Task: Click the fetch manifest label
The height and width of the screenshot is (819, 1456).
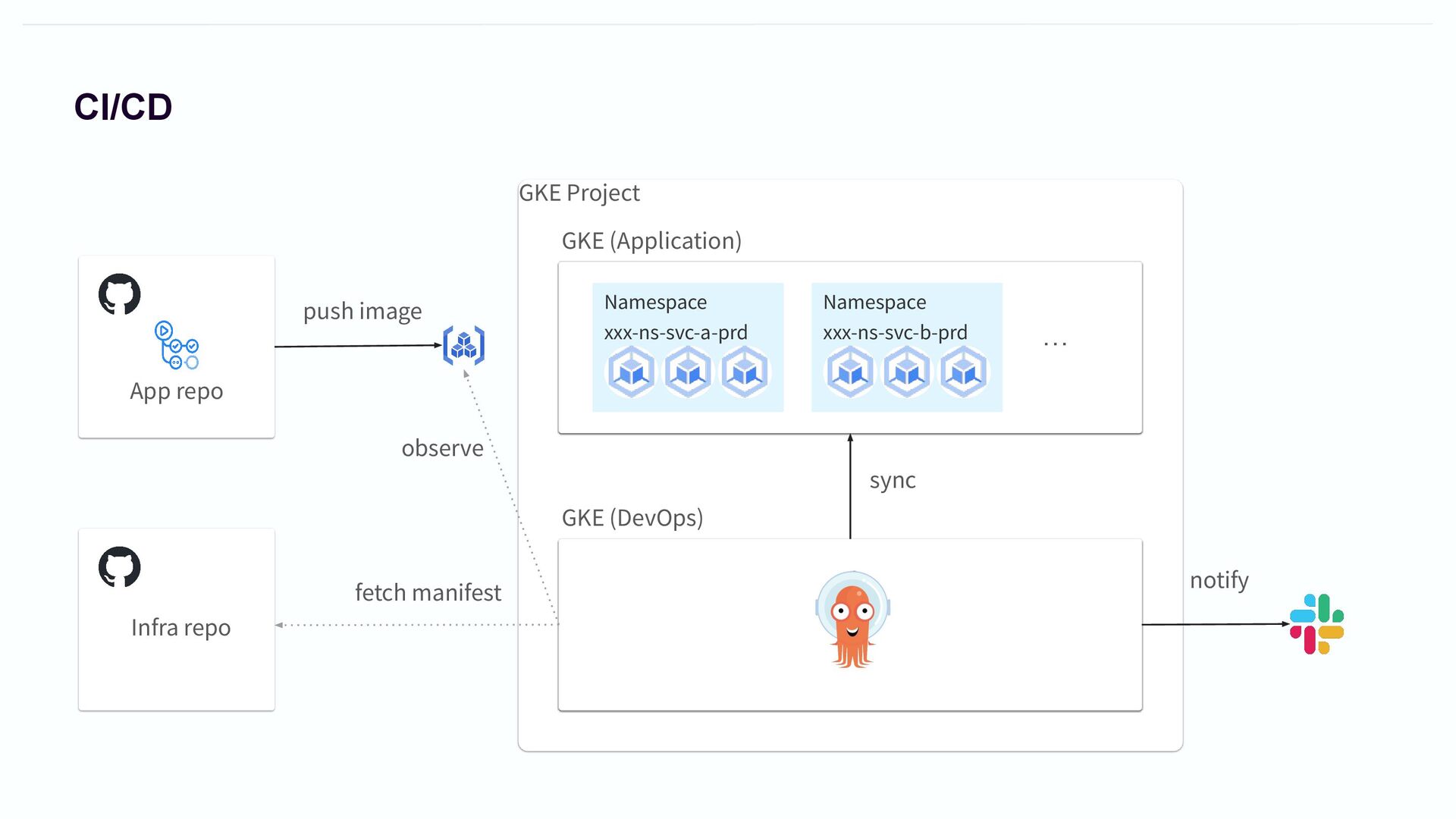Action: coord(428,592)
